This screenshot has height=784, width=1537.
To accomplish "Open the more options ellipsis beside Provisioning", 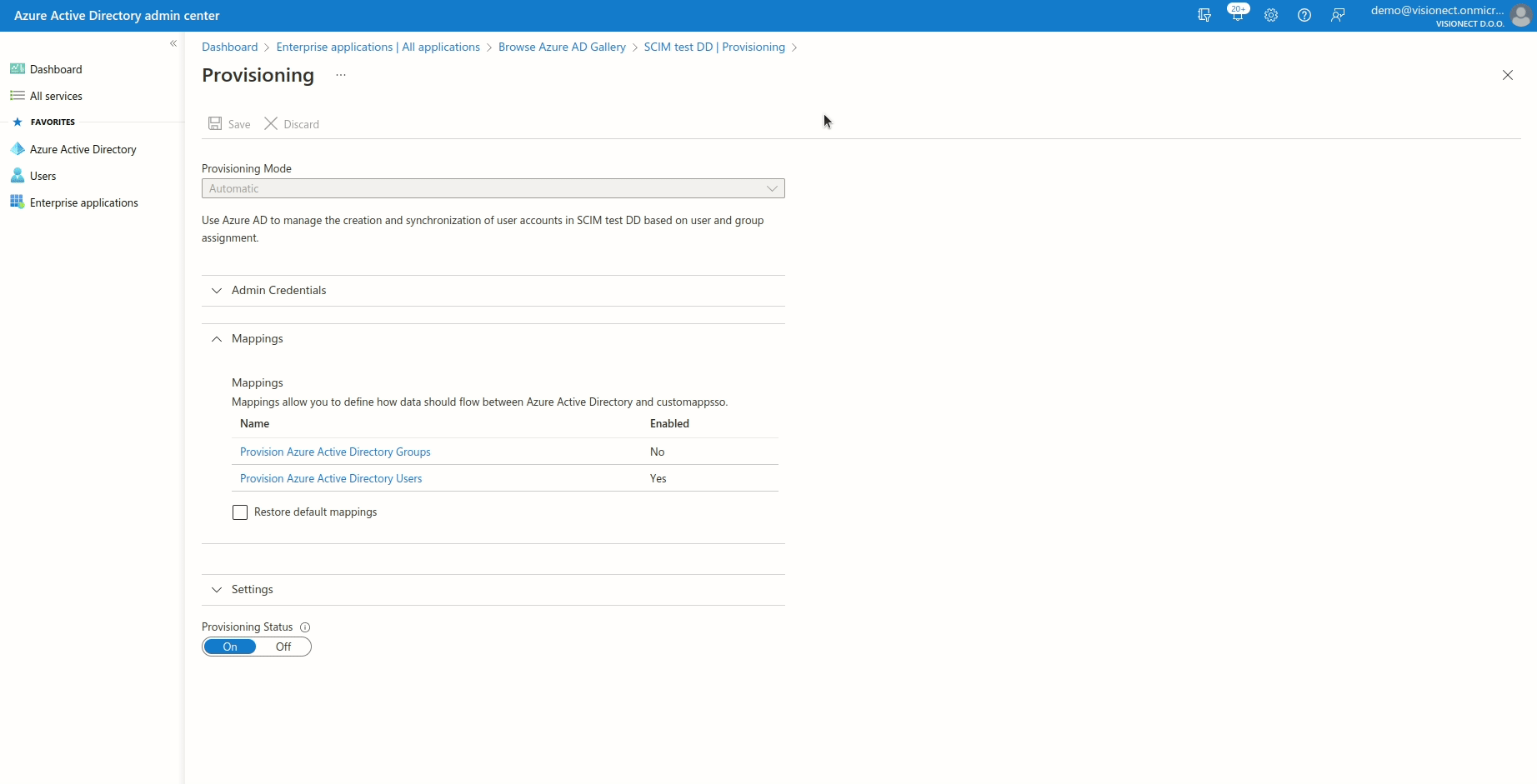I will click(341, 75).
